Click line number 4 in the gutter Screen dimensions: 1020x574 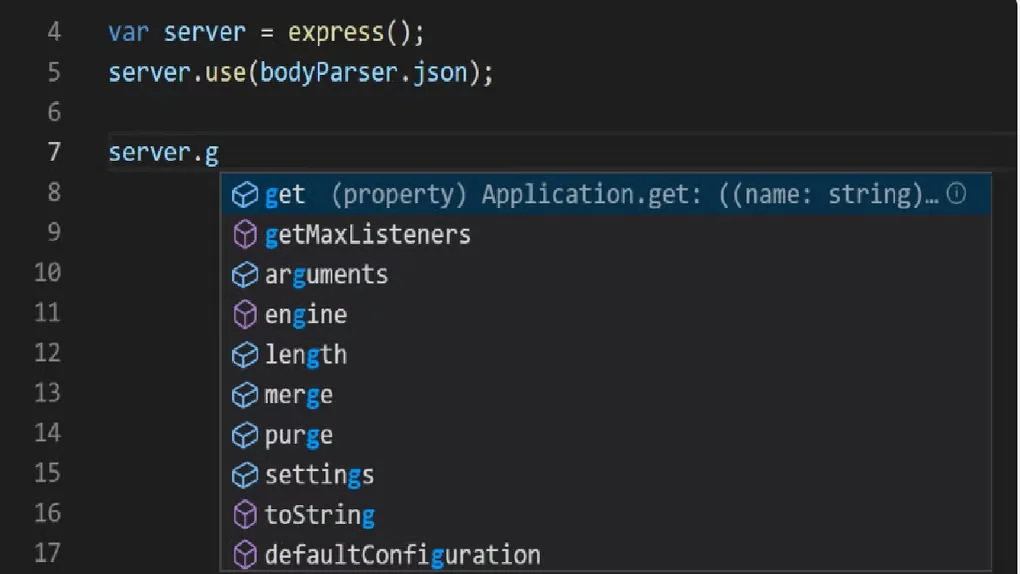coord(54,32)
